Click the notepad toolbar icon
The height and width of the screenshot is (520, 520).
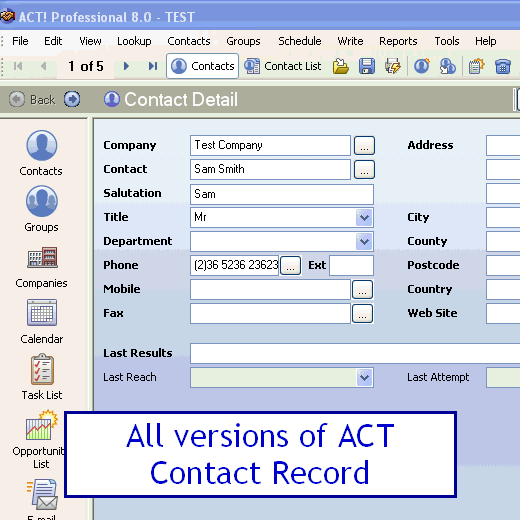coord(476,66)
